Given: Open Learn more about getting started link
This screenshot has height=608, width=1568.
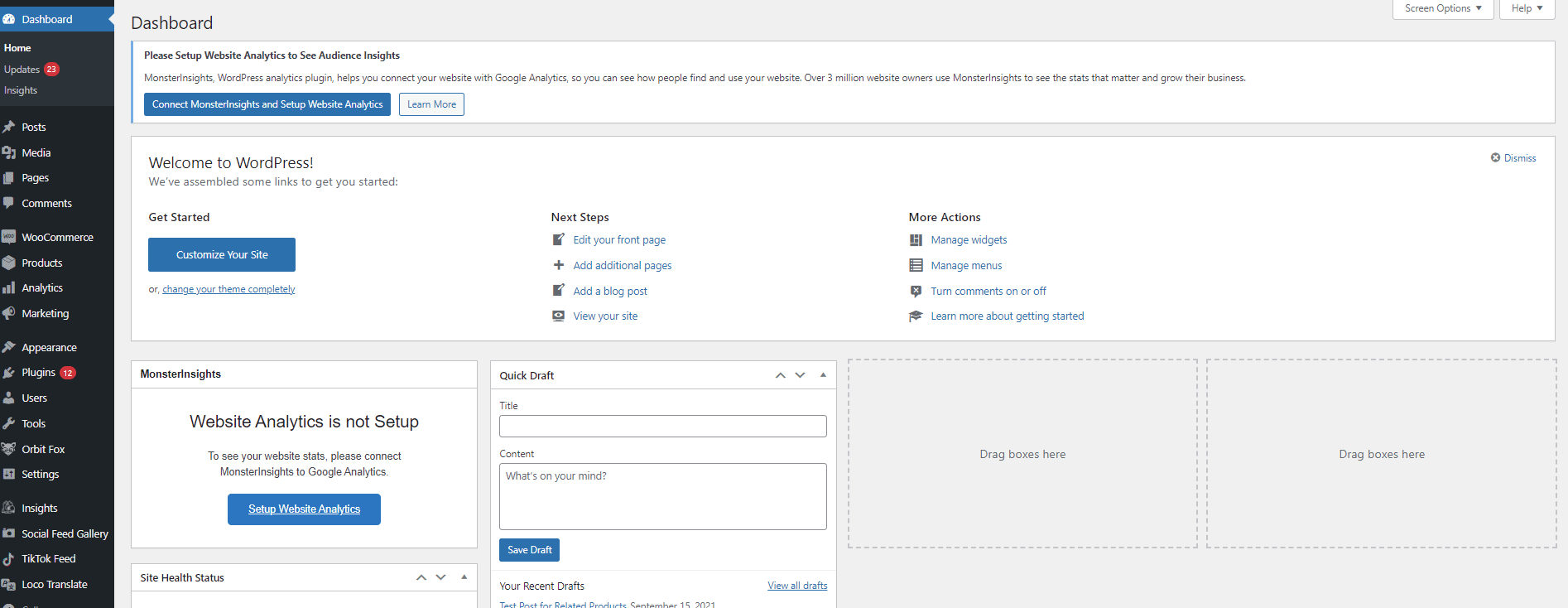Looking at the screenshot, I should tap(1008, 316).
